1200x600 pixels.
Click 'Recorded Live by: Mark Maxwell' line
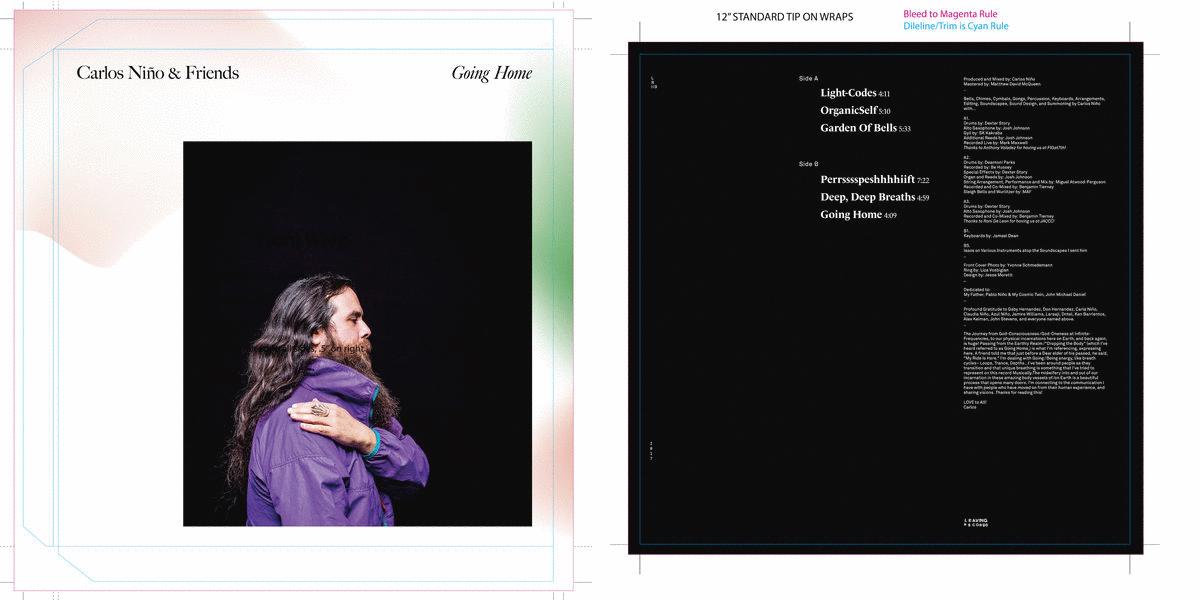coord(997,142)
